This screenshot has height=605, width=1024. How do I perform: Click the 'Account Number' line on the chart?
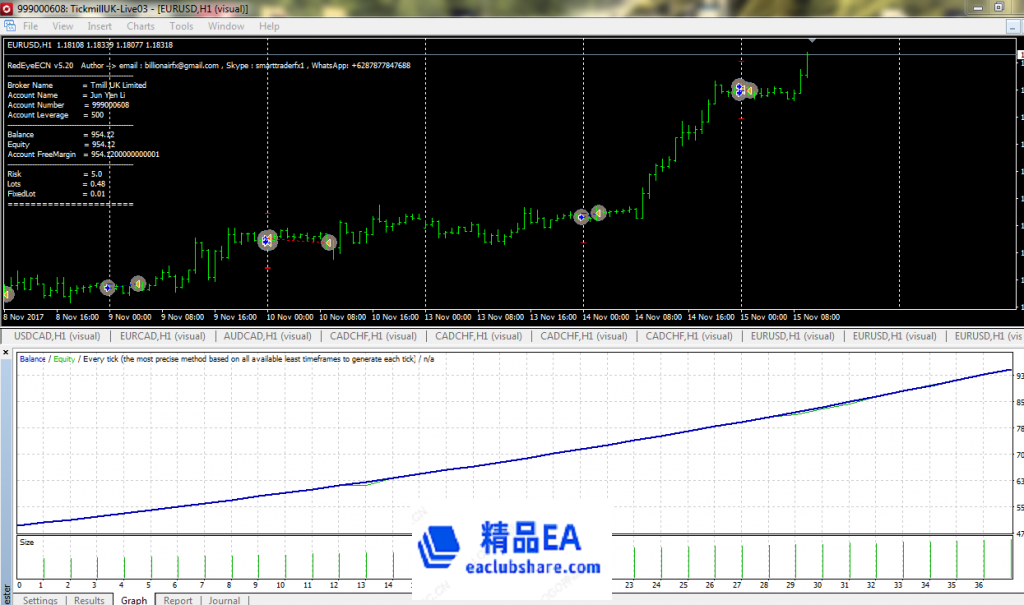(68, 105)
